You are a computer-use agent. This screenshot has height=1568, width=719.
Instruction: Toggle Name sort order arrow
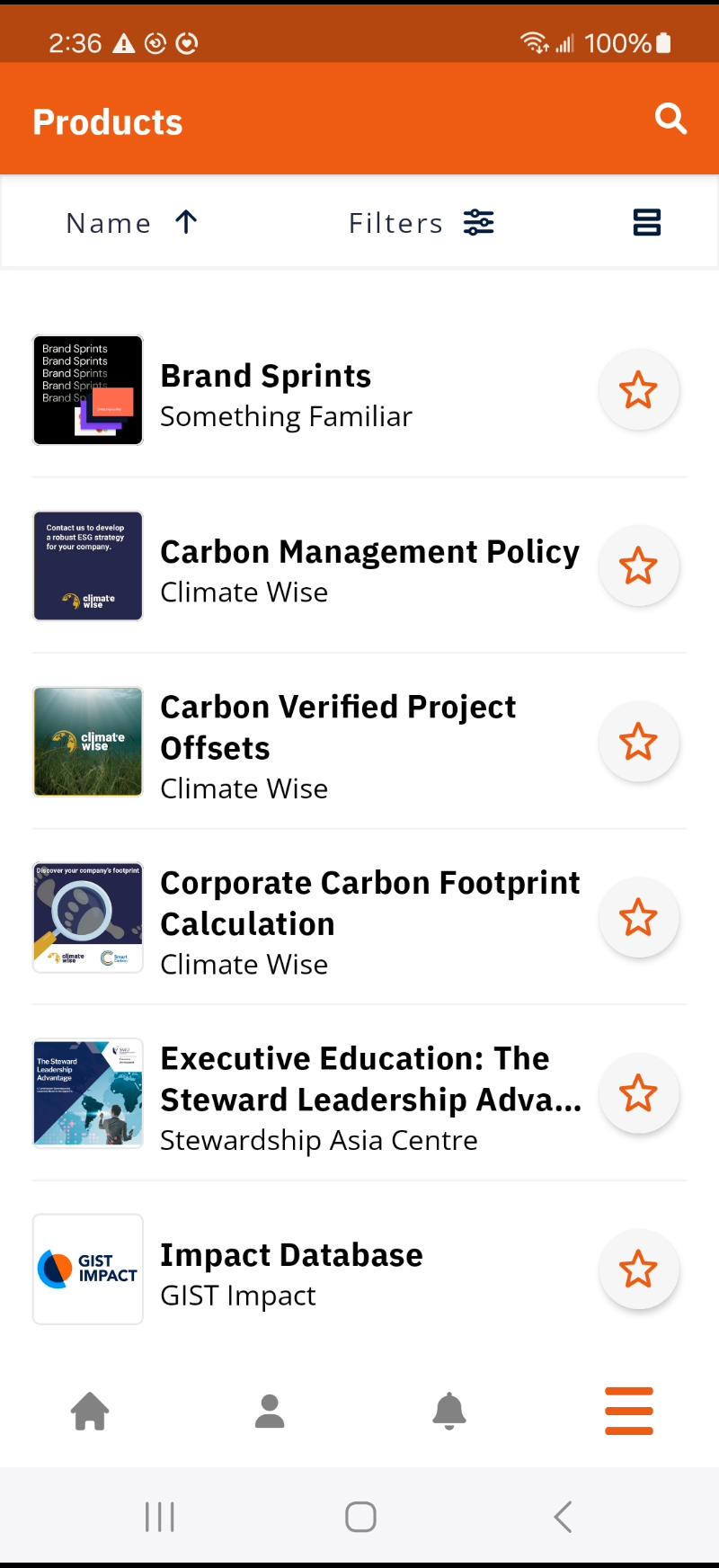186,222
